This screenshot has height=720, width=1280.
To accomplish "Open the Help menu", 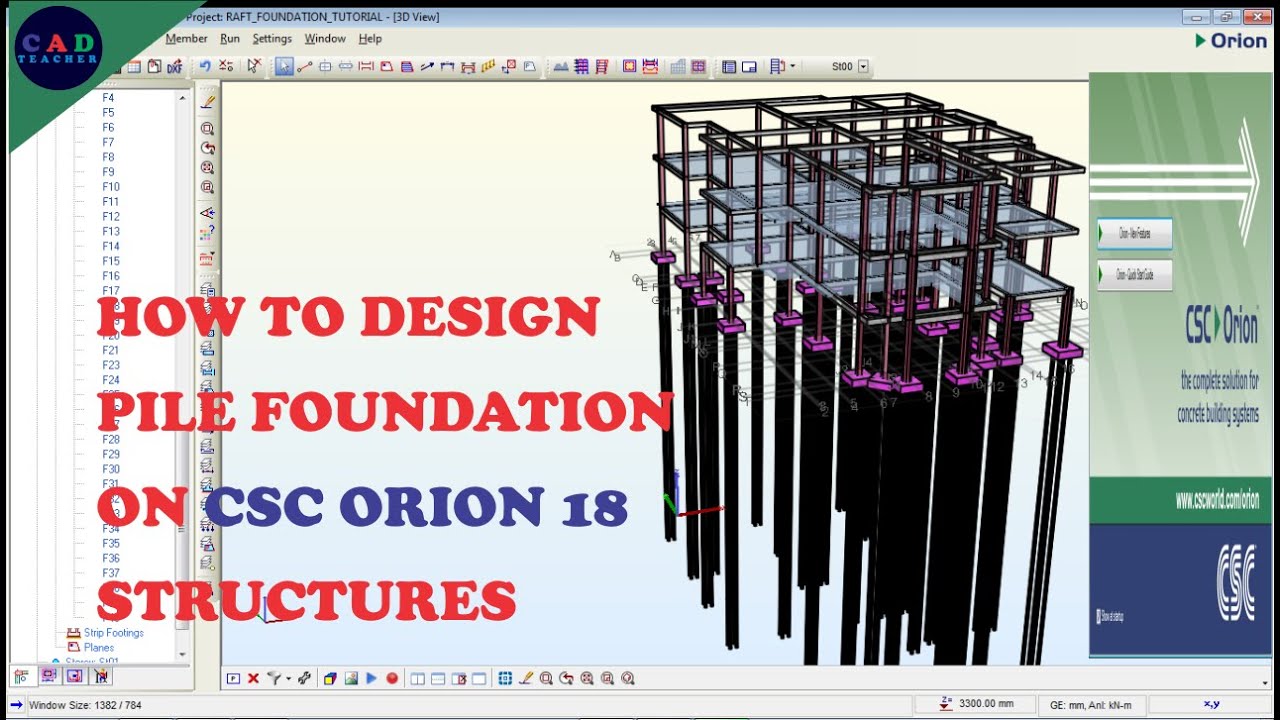I will pyautogui.click(x=370, y=39).
